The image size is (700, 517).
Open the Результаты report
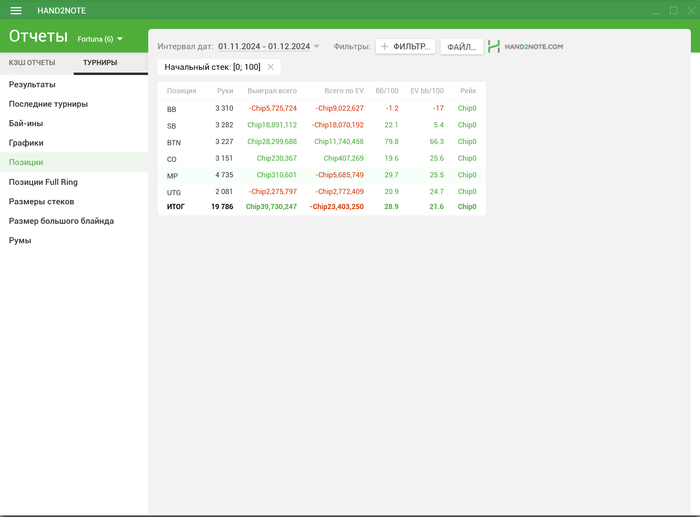(x=74, y=84)
